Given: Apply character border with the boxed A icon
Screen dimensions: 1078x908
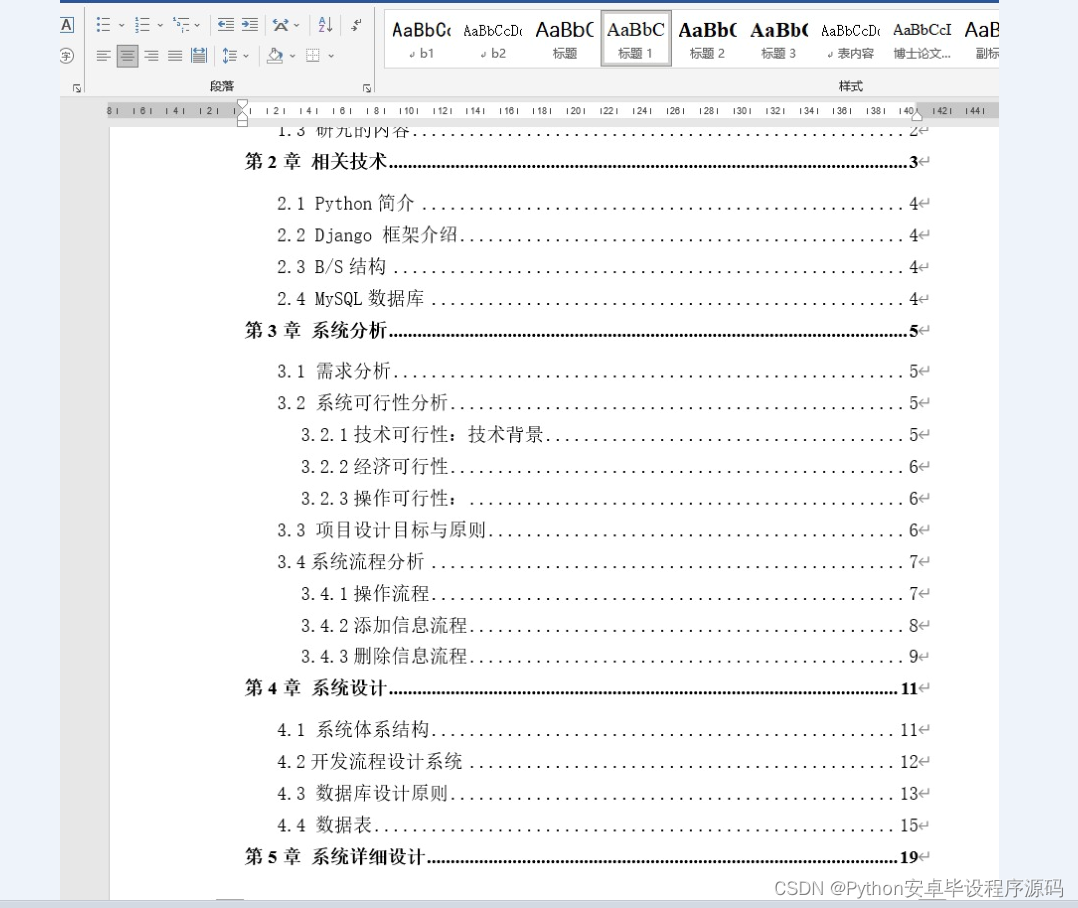Looking at the screenshot, I should click(x=66, y=25).
